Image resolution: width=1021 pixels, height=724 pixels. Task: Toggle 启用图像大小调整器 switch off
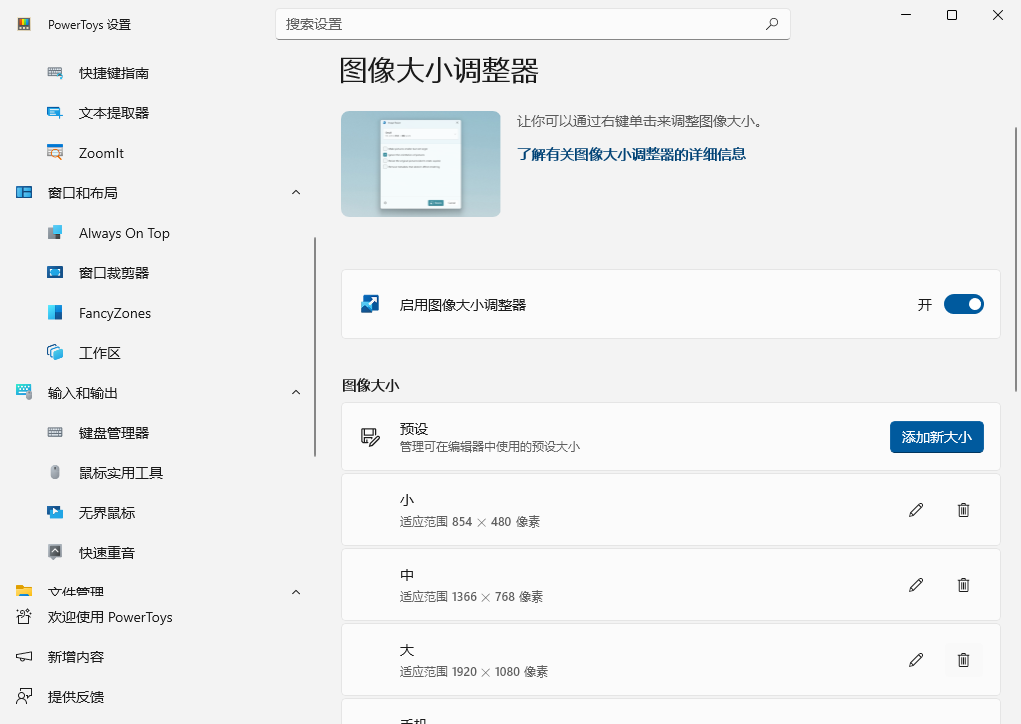[961, 304]
